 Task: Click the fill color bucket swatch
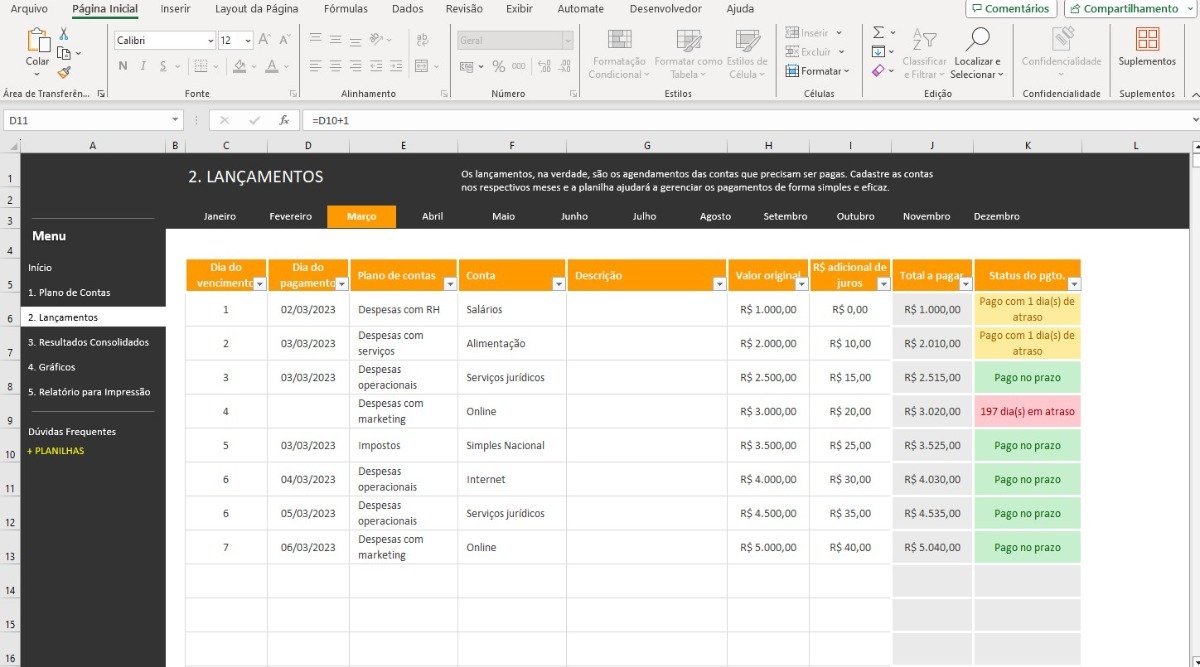239,66
